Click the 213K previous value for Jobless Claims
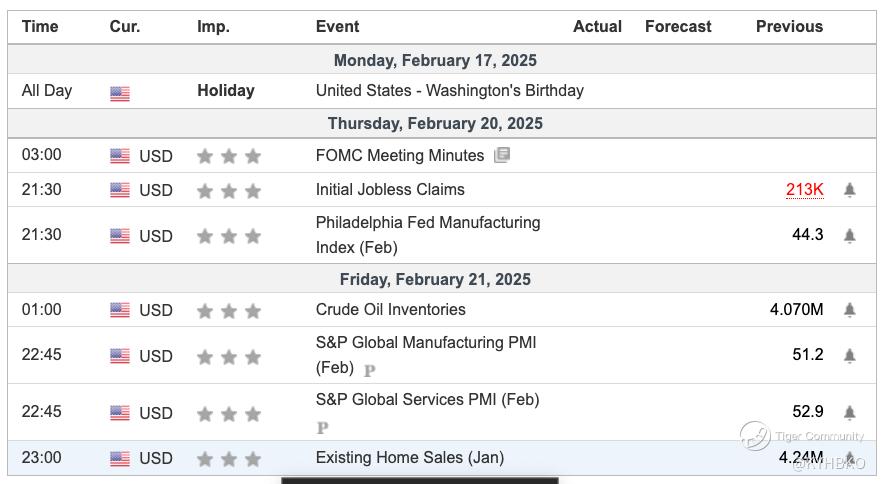882x484 pixels. pyautogui.click(x=804, y=190)
